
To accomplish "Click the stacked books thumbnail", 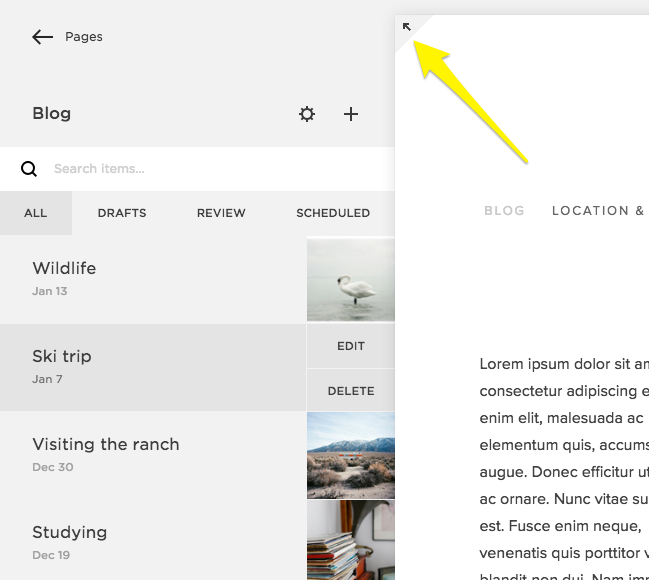I will pyautogui.click(x=350, y=540).
